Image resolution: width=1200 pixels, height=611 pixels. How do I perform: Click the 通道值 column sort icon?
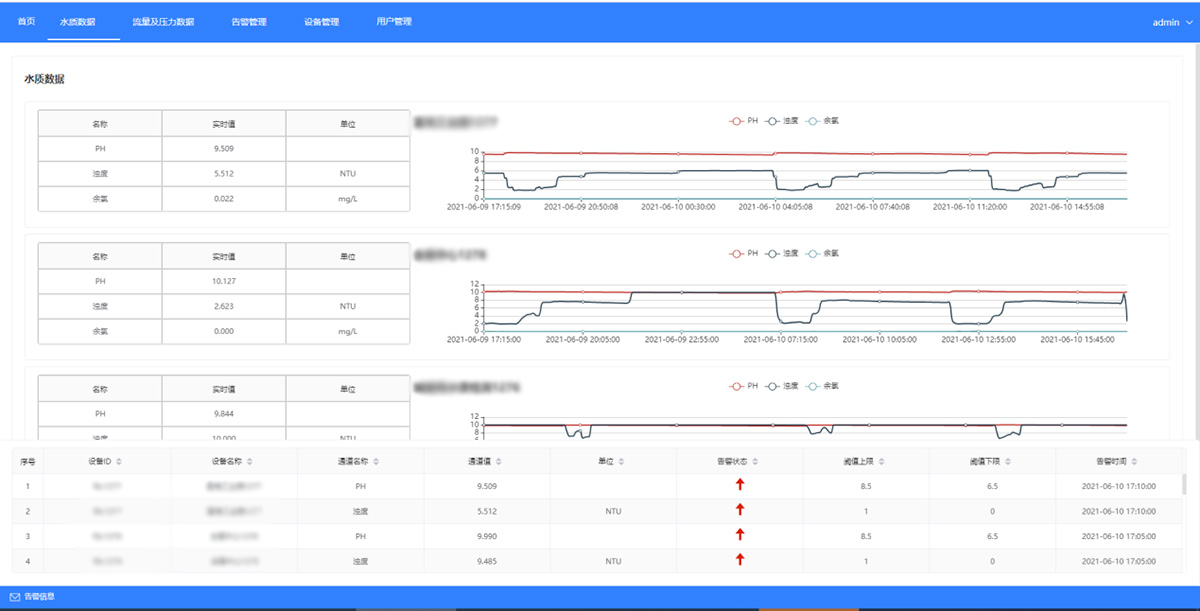498,462
